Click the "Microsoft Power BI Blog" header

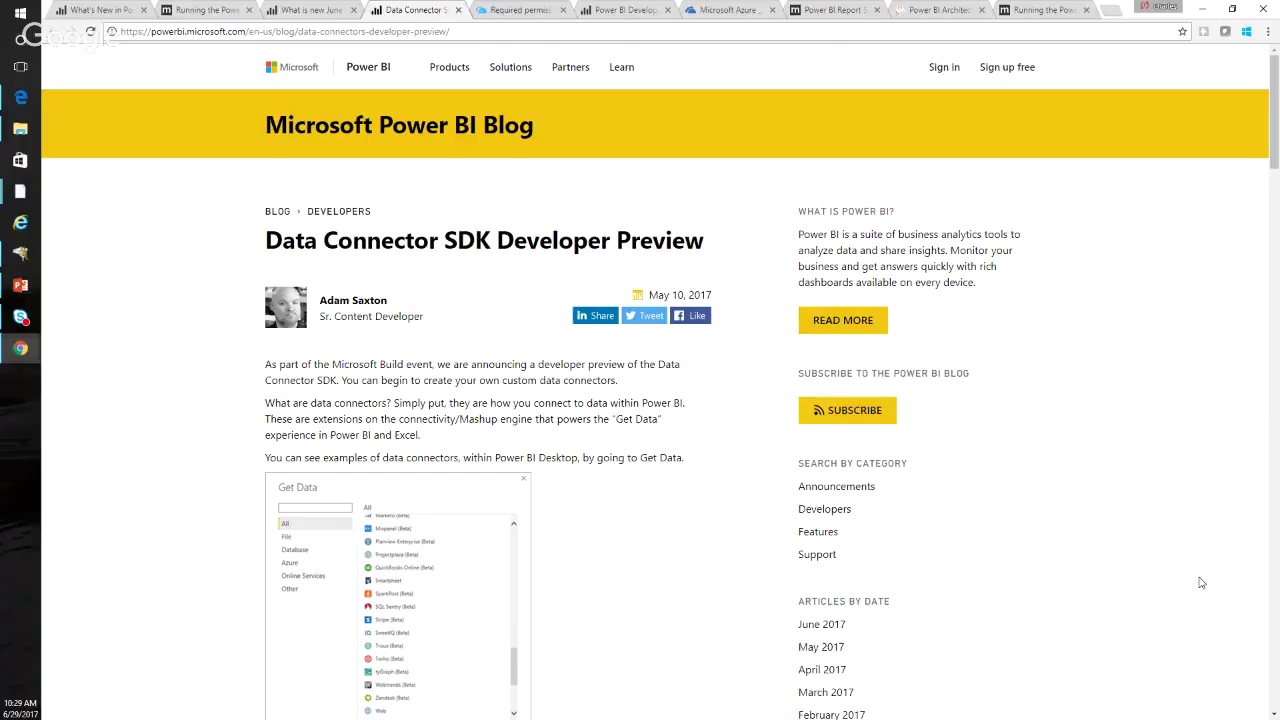[399, 125]
